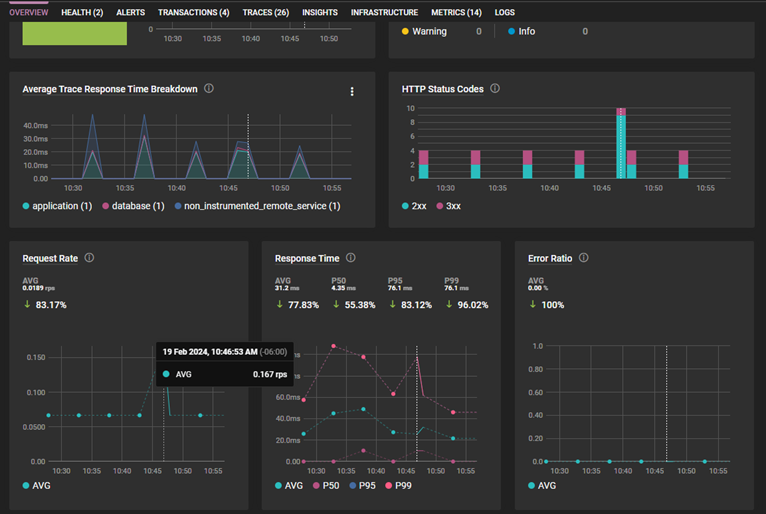View the Metrics (14) tab

456,12
